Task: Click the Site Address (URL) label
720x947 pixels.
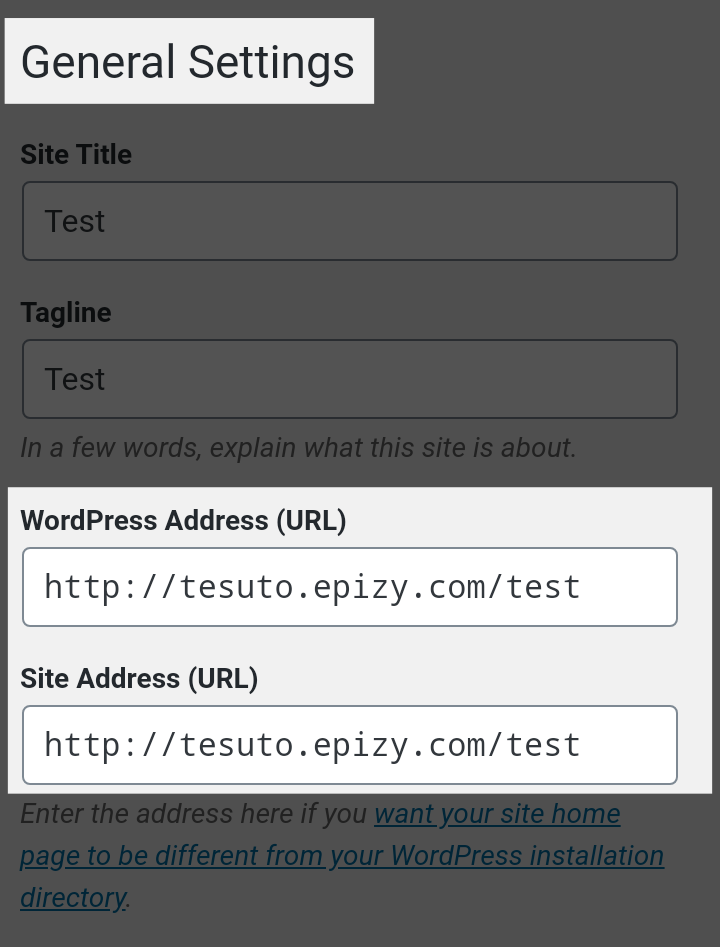Action: coord(139,678)
